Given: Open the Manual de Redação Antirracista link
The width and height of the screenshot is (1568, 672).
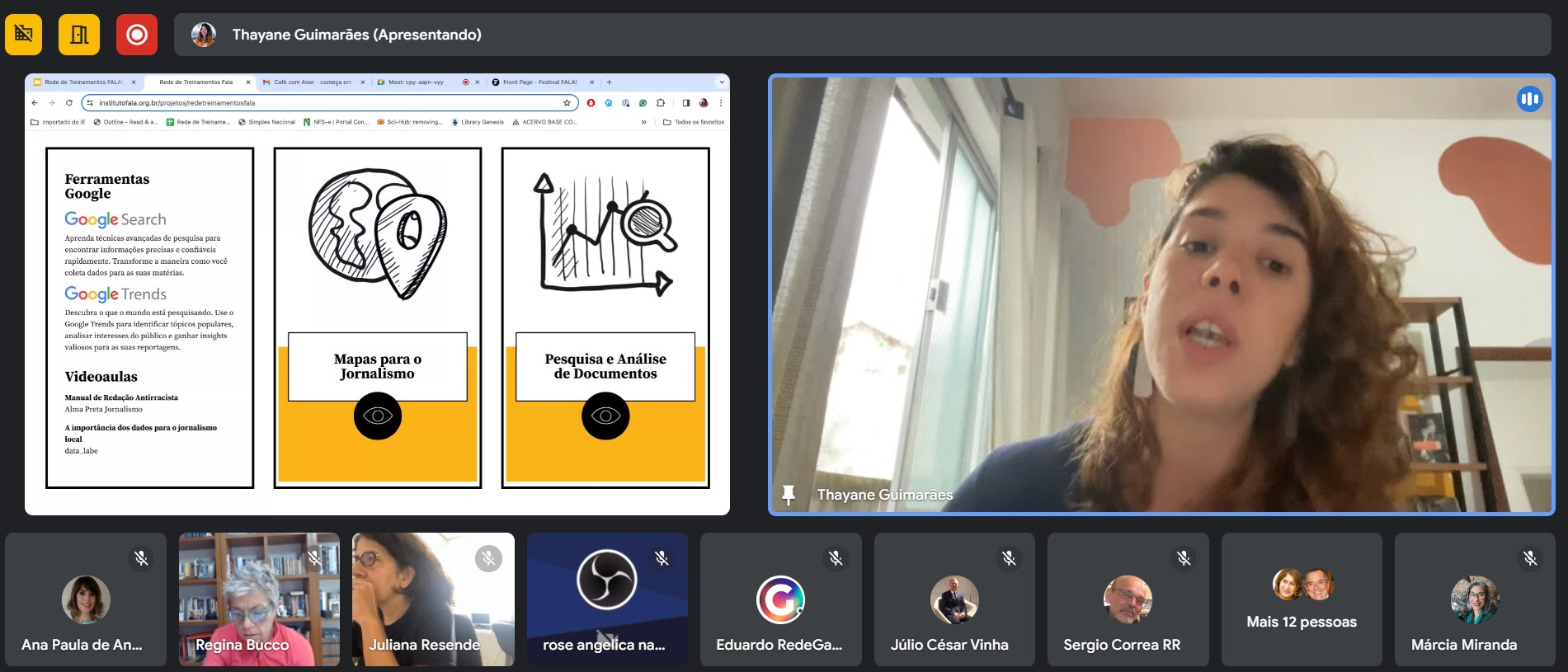Looking at the screenshot, I should (121, 397).
